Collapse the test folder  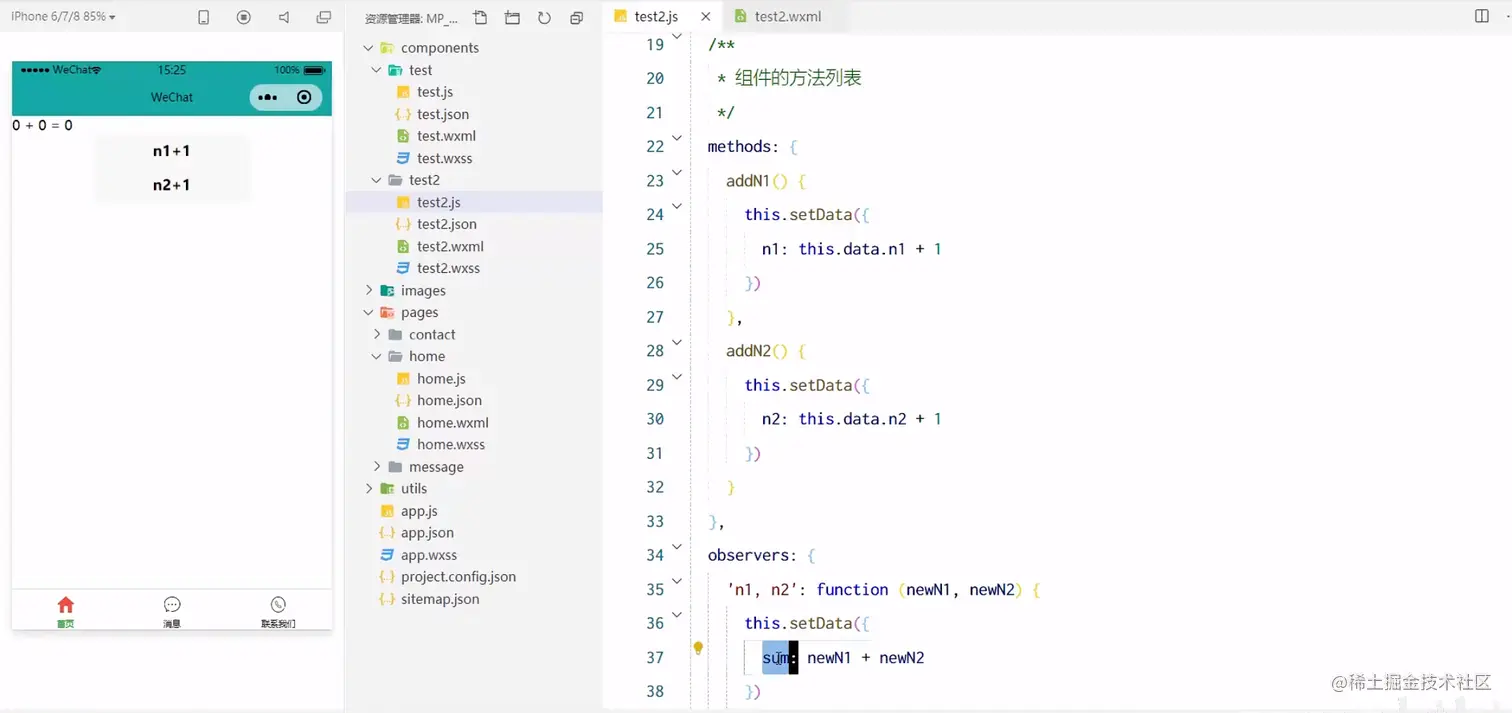click(377, 70)
